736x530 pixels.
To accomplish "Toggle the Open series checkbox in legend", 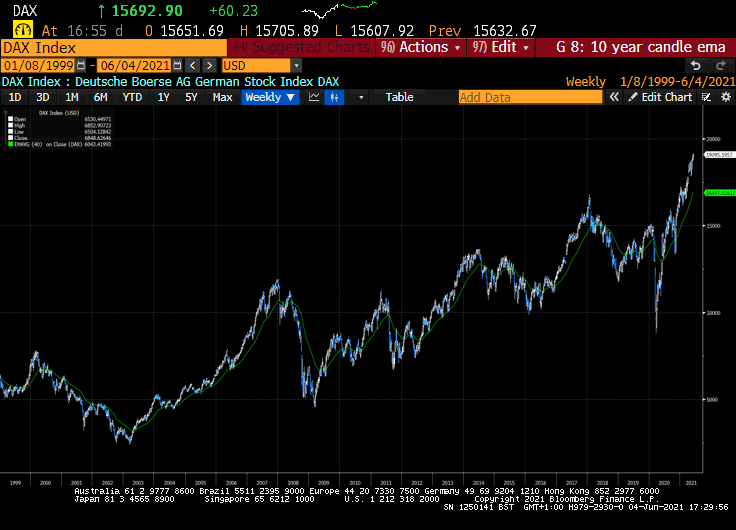I will 10,119.
